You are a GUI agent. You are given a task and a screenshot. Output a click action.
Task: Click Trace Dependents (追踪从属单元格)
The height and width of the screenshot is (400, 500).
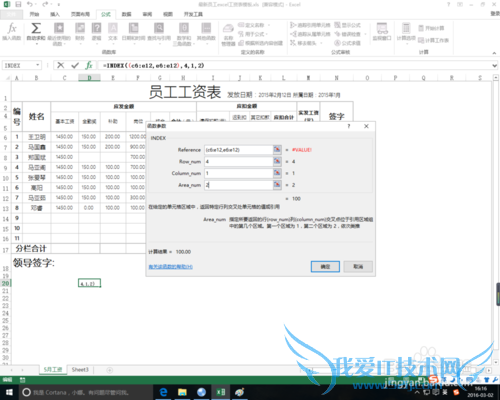coord(310,34)
